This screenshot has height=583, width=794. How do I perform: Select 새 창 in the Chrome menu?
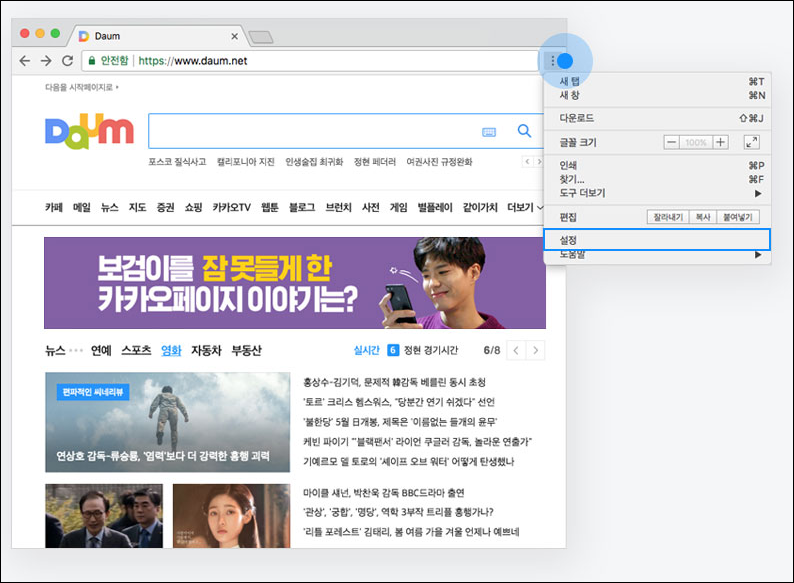[x=657, y=95]
